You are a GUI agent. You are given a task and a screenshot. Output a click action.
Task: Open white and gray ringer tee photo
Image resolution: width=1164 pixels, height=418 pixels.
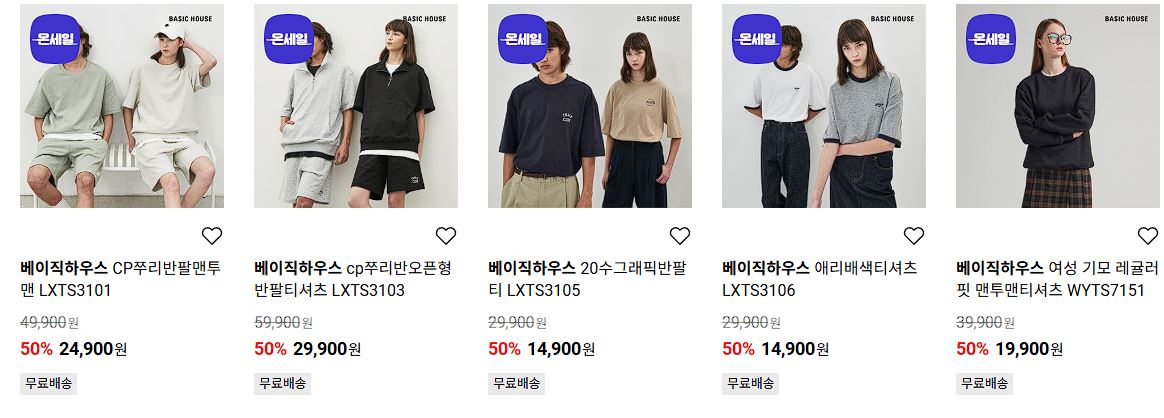[x=823, y=106]
